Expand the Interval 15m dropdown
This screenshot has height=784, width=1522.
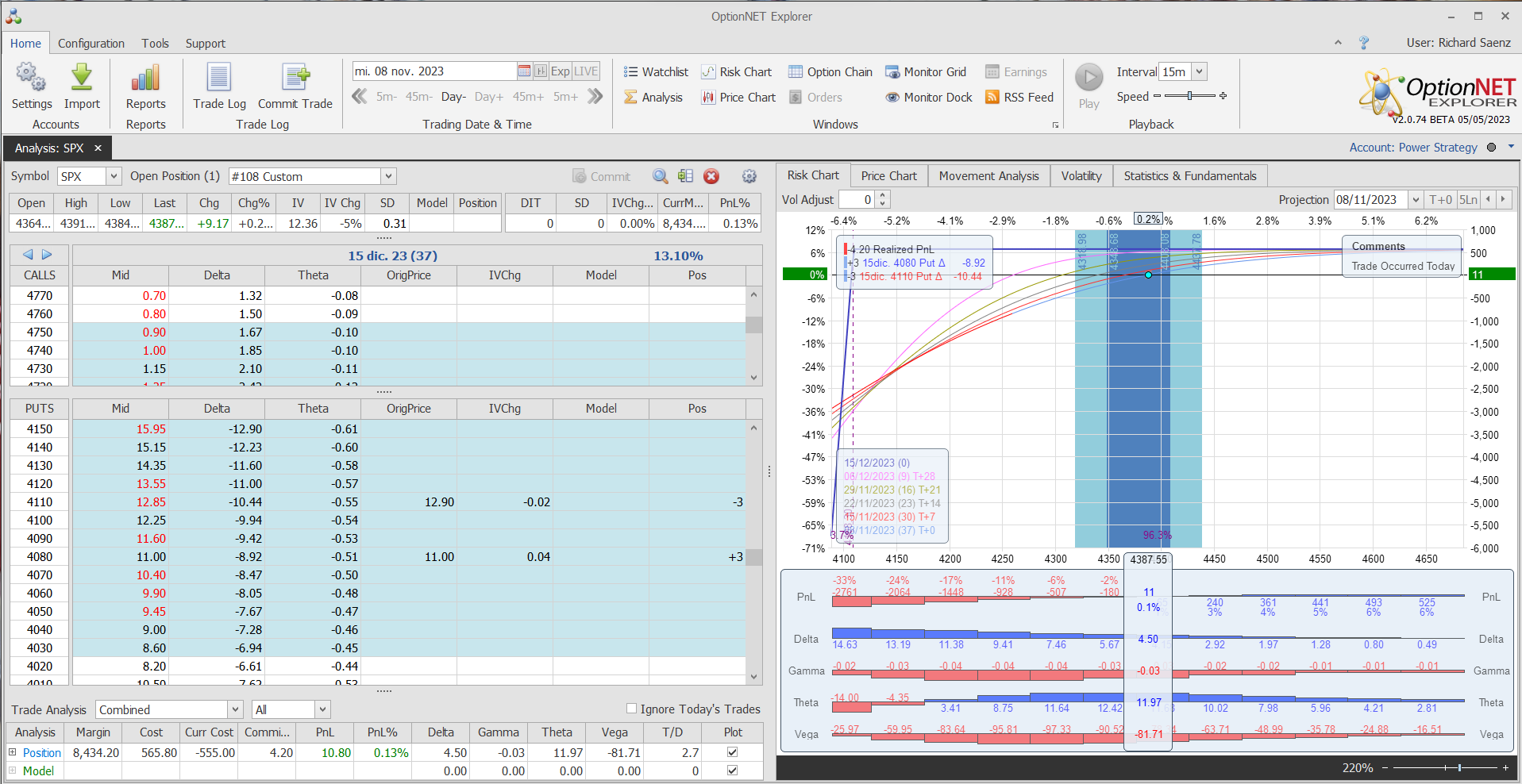click(1199, 71)
